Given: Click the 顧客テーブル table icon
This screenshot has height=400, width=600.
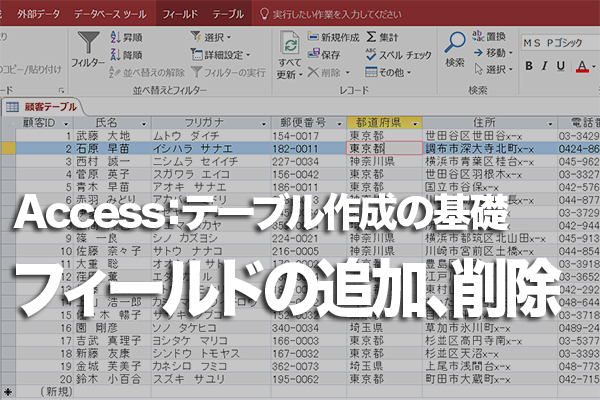Looking at the screenshot, I should [x=12, y=107].
